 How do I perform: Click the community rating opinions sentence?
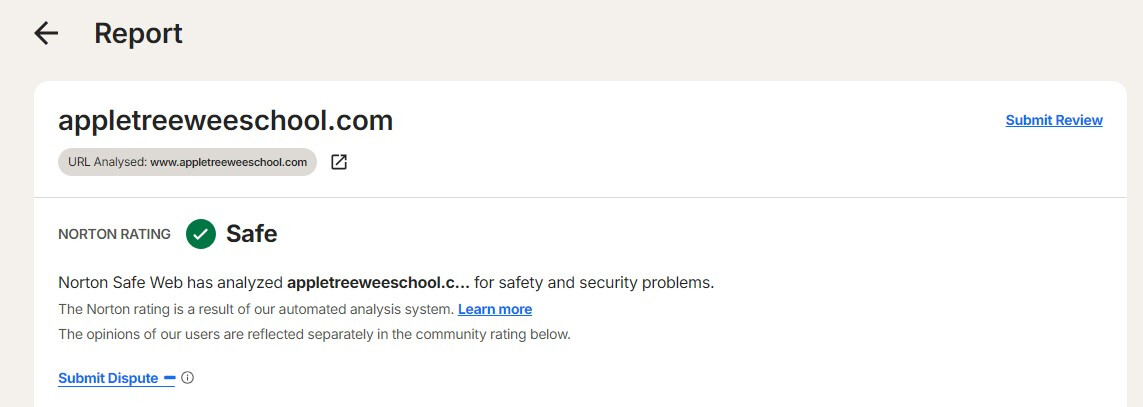314,334
